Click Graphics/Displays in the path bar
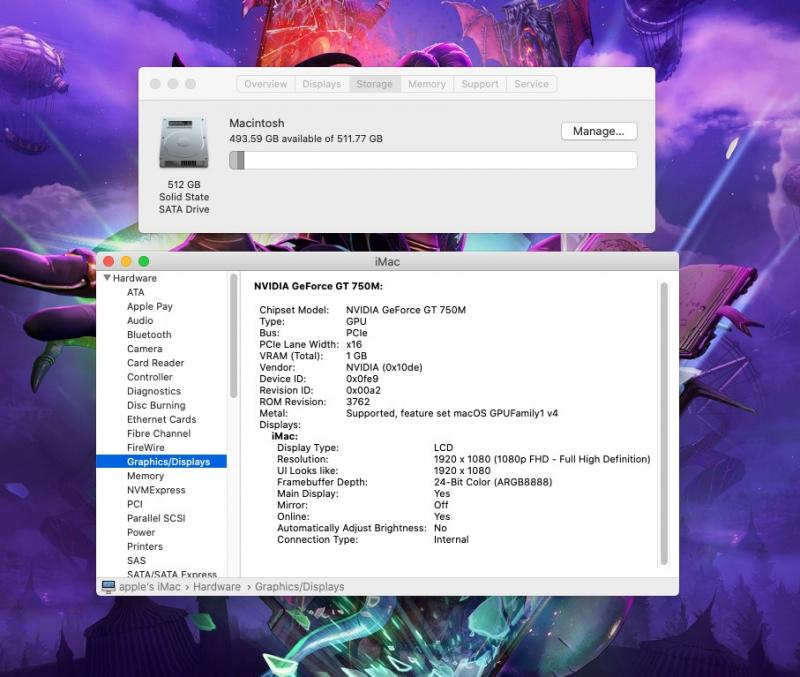 (x=299, y=587)
